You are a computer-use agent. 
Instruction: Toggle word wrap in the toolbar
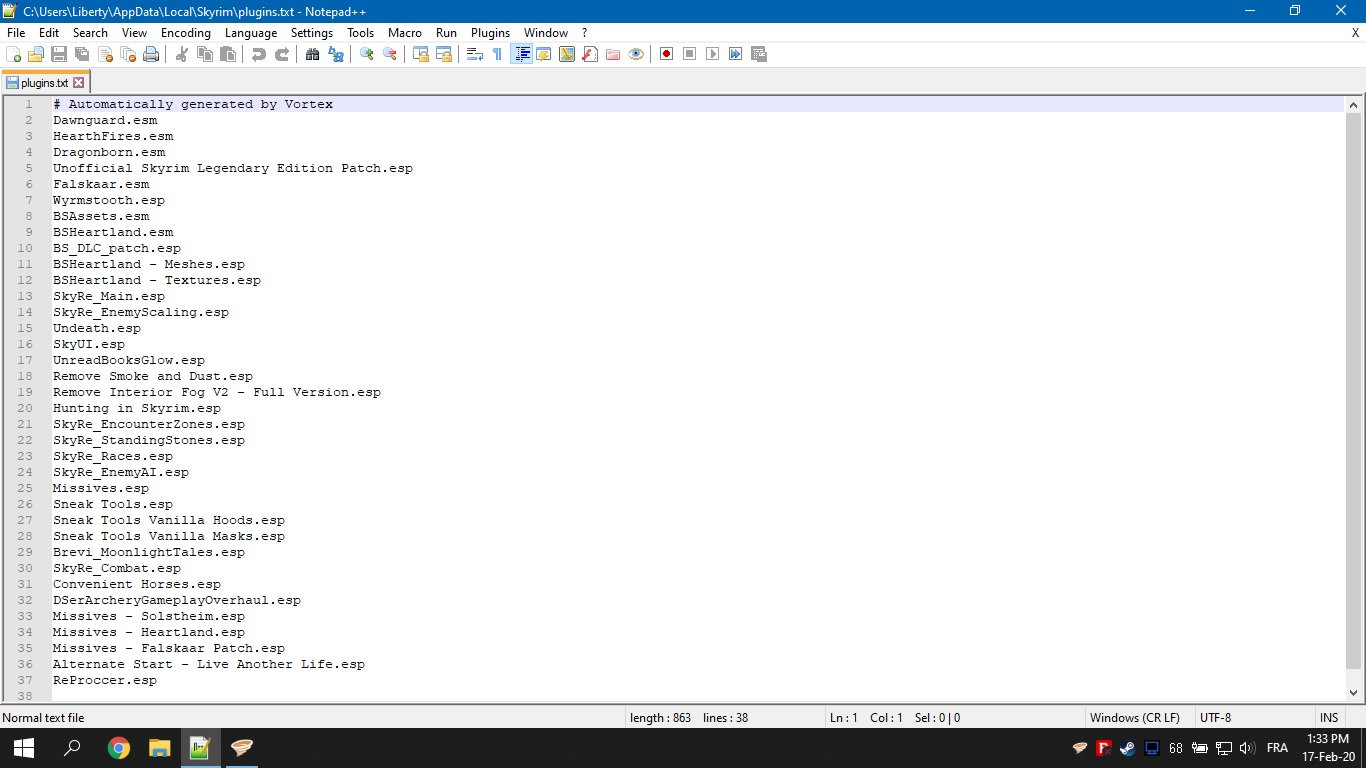pyautogui.click(x=475, y=54)
